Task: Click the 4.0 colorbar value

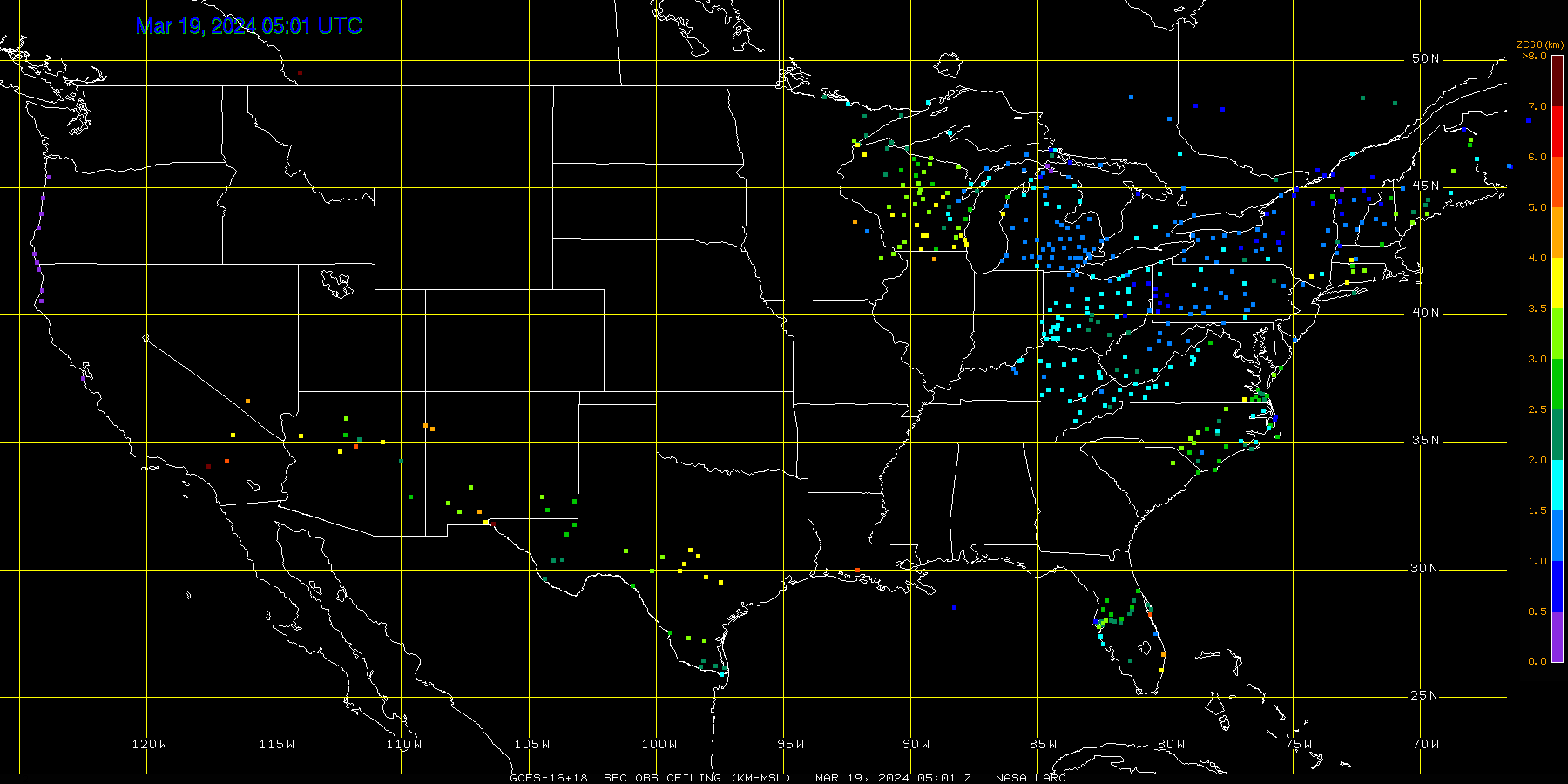Action: click(1538, 258)
